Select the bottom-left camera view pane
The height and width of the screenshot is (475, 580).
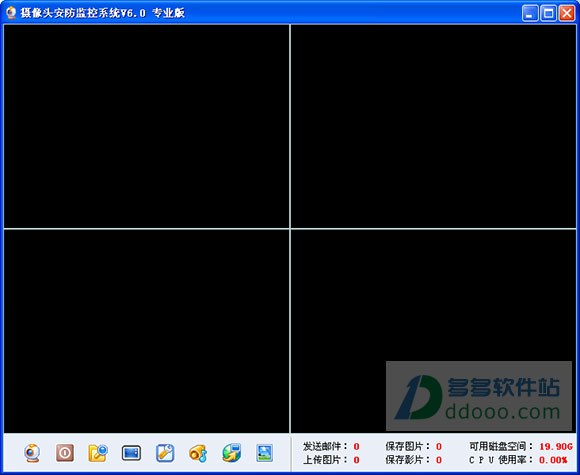pos(146,331)
